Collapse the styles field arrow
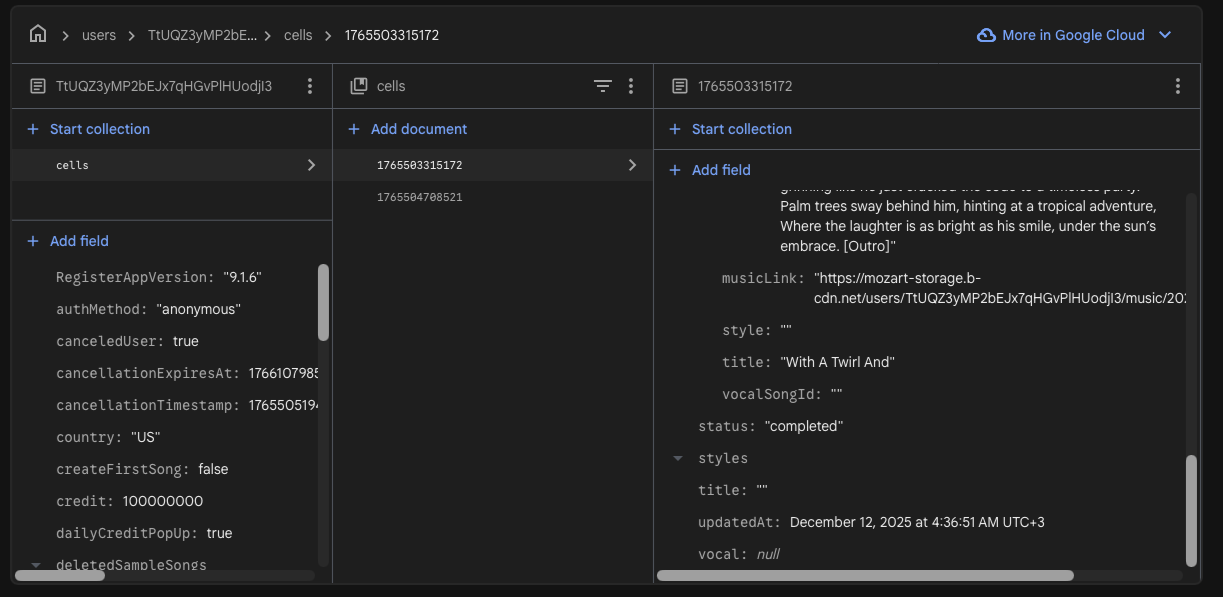This screenshot has height=597, width=1223. click(x=678, y=458)
